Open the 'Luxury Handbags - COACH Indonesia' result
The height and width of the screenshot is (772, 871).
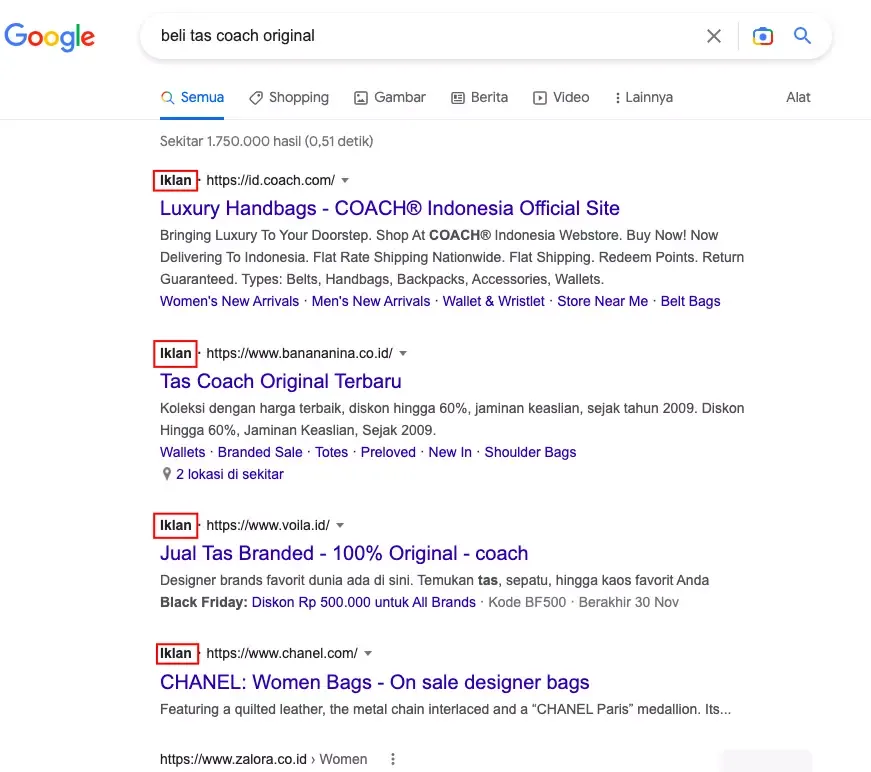[390, 208]
